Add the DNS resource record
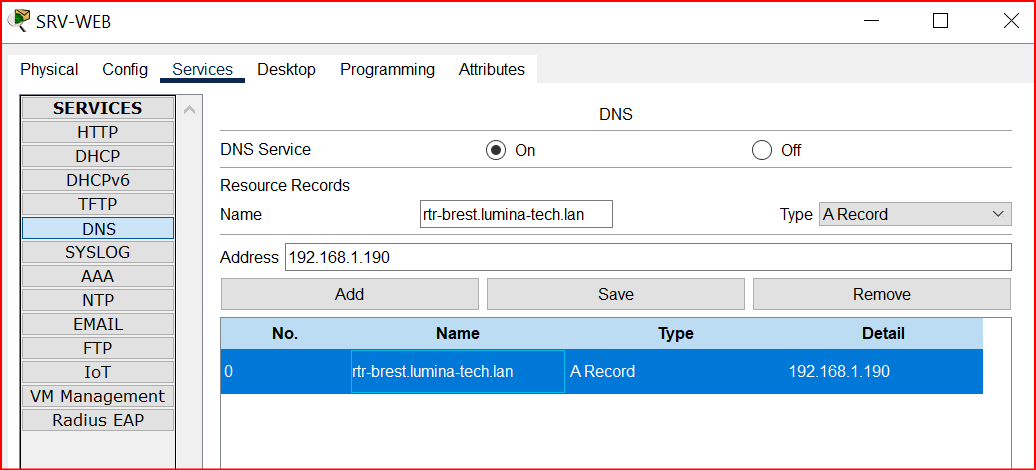Image resolution: width=1036 pixels, height=470 pixels. click(350, 294)
